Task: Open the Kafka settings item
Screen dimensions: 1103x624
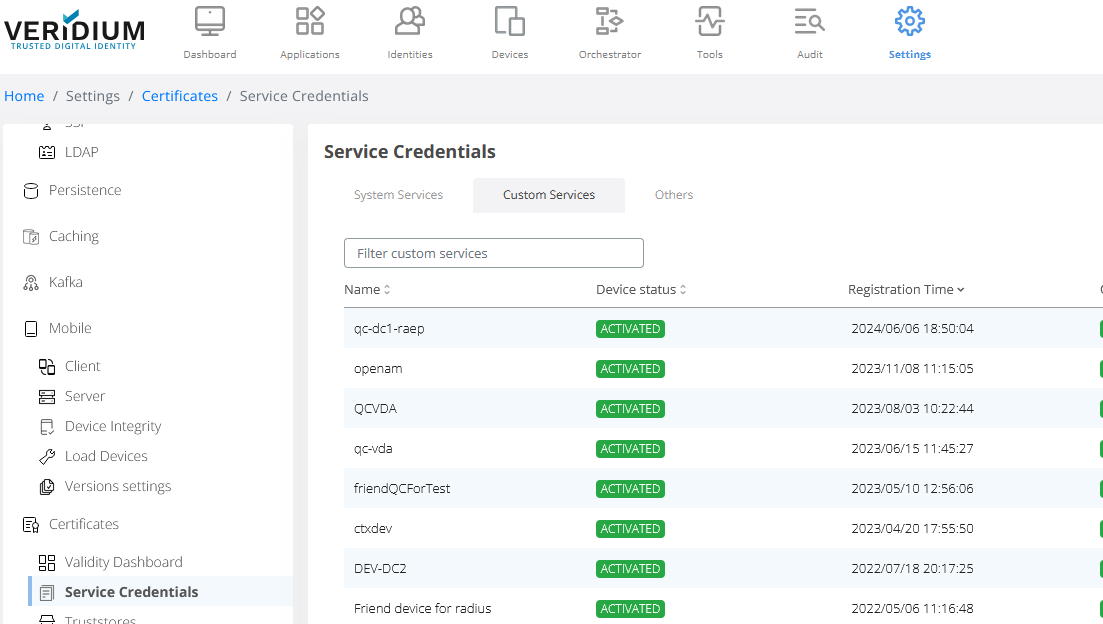Action: tap(66, 282)
